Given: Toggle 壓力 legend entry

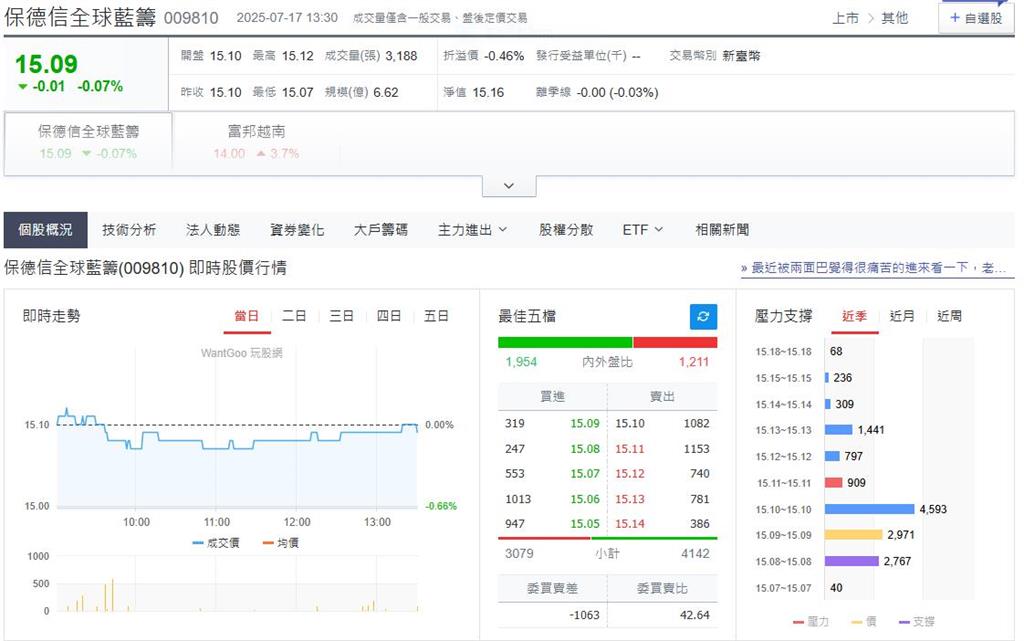Looking at the screenshot, I should tap(810, 622).
